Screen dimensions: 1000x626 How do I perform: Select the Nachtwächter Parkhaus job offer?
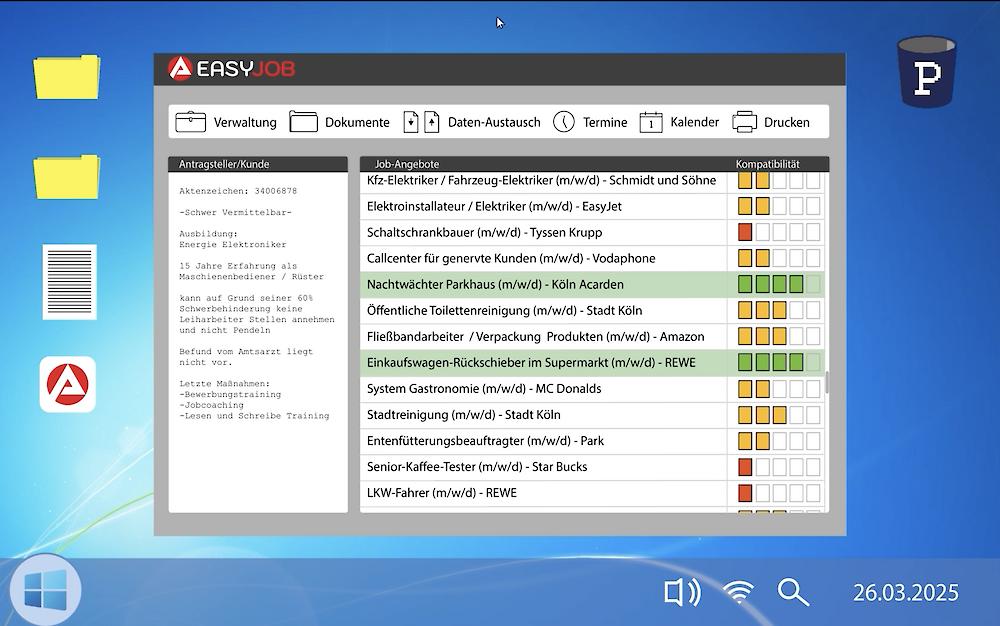pos(495,285)
